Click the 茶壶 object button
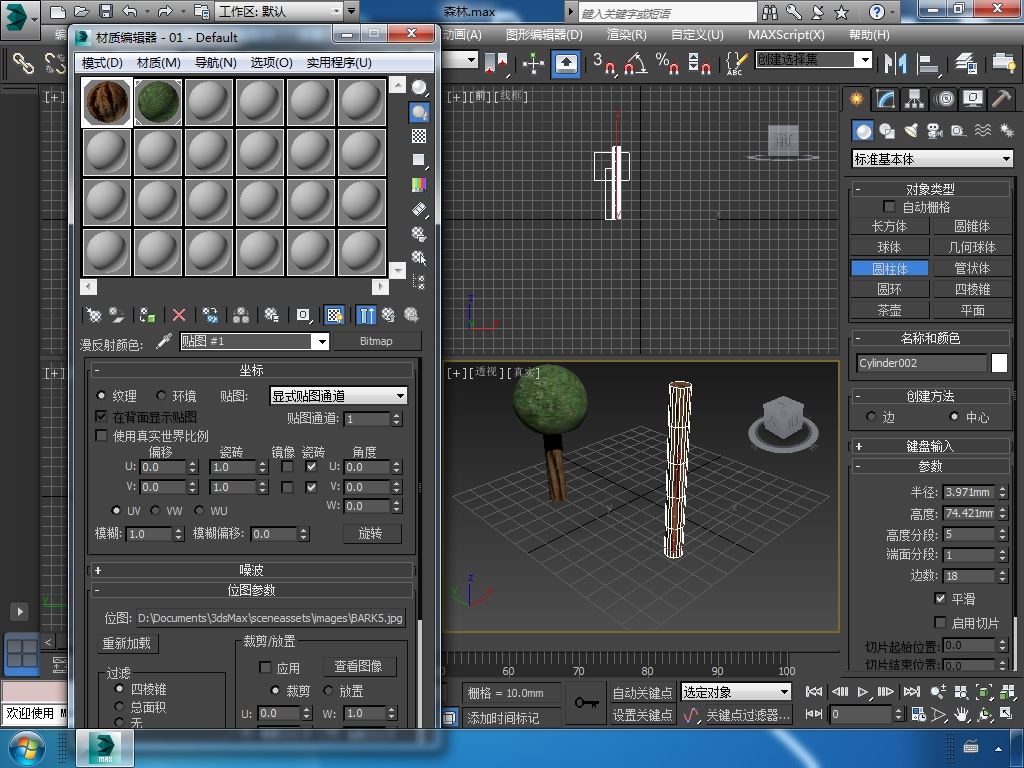Image resolution: width=1024 pixels, height=768 pixels. click(x=889, y=310)
